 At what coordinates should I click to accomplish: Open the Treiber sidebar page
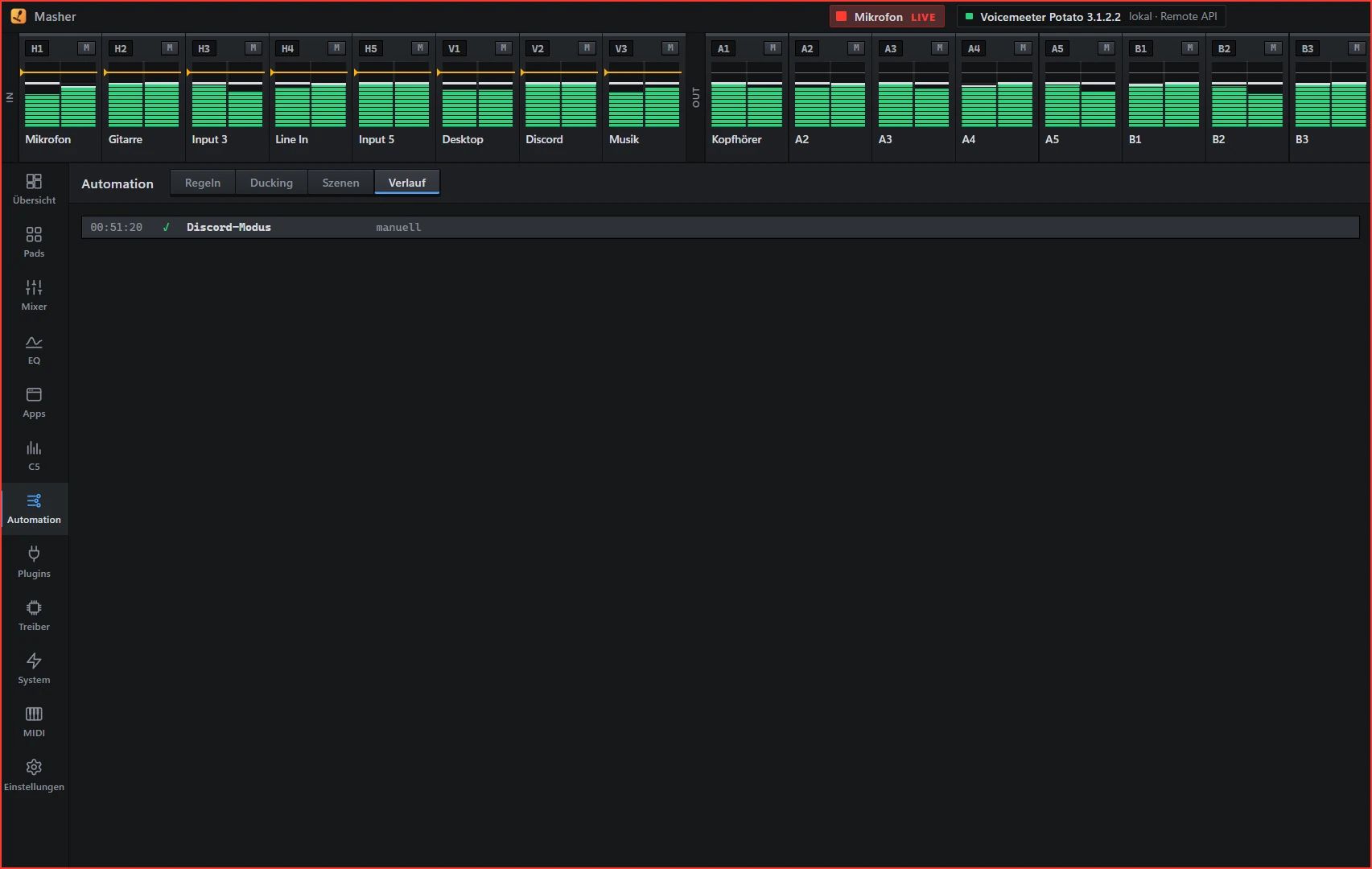click(34, 616)
